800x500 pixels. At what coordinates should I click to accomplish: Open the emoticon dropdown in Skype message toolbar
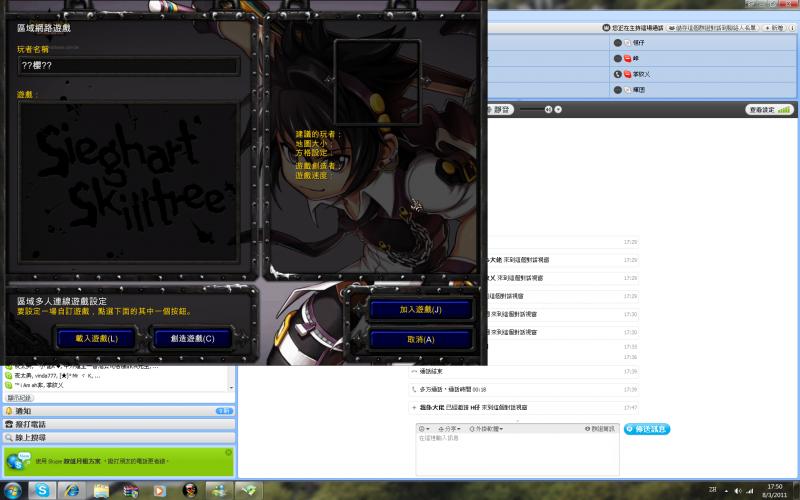click(424, 429)
